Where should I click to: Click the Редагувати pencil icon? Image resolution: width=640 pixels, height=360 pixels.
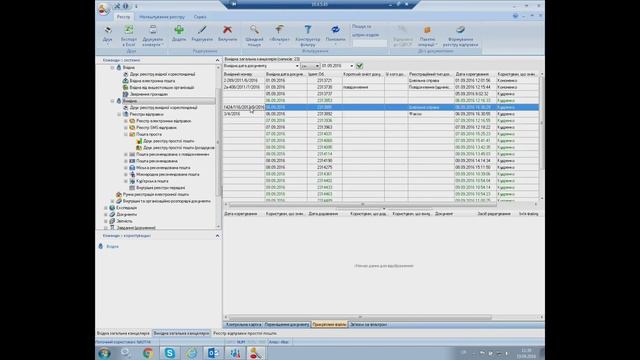[202, 30]
